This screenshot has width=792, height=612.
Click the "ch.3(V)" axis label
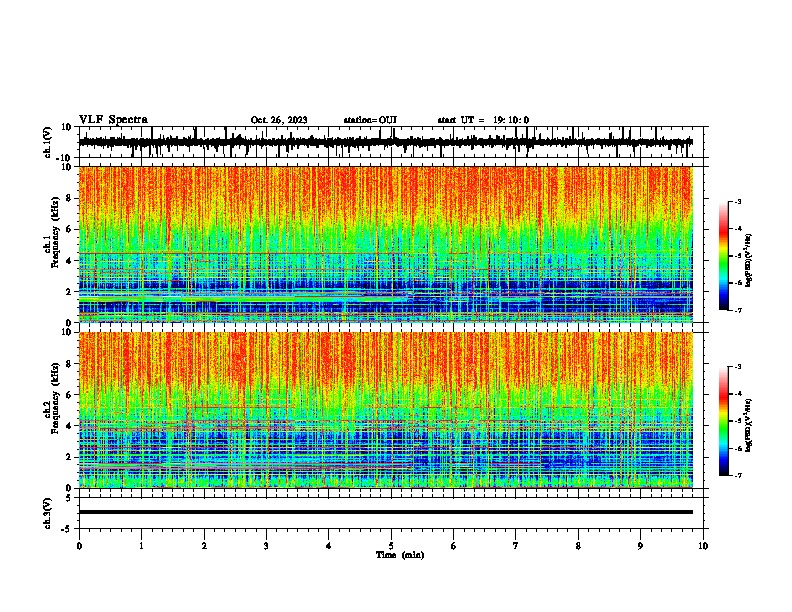48,513
